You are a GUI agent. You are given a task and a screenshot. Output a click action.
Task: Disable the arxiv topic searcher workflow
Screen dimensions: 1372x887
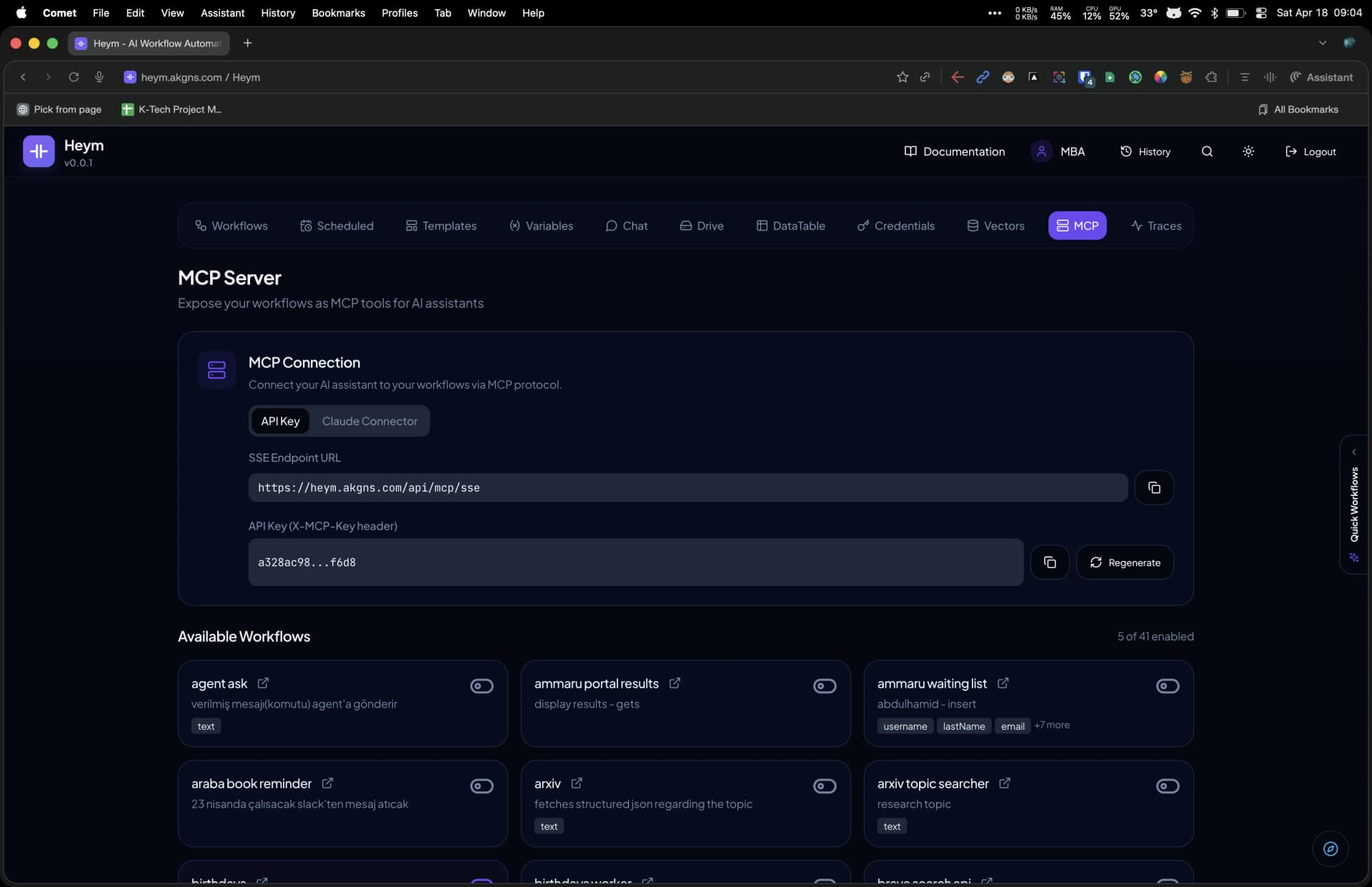[x=1167, y=786]
